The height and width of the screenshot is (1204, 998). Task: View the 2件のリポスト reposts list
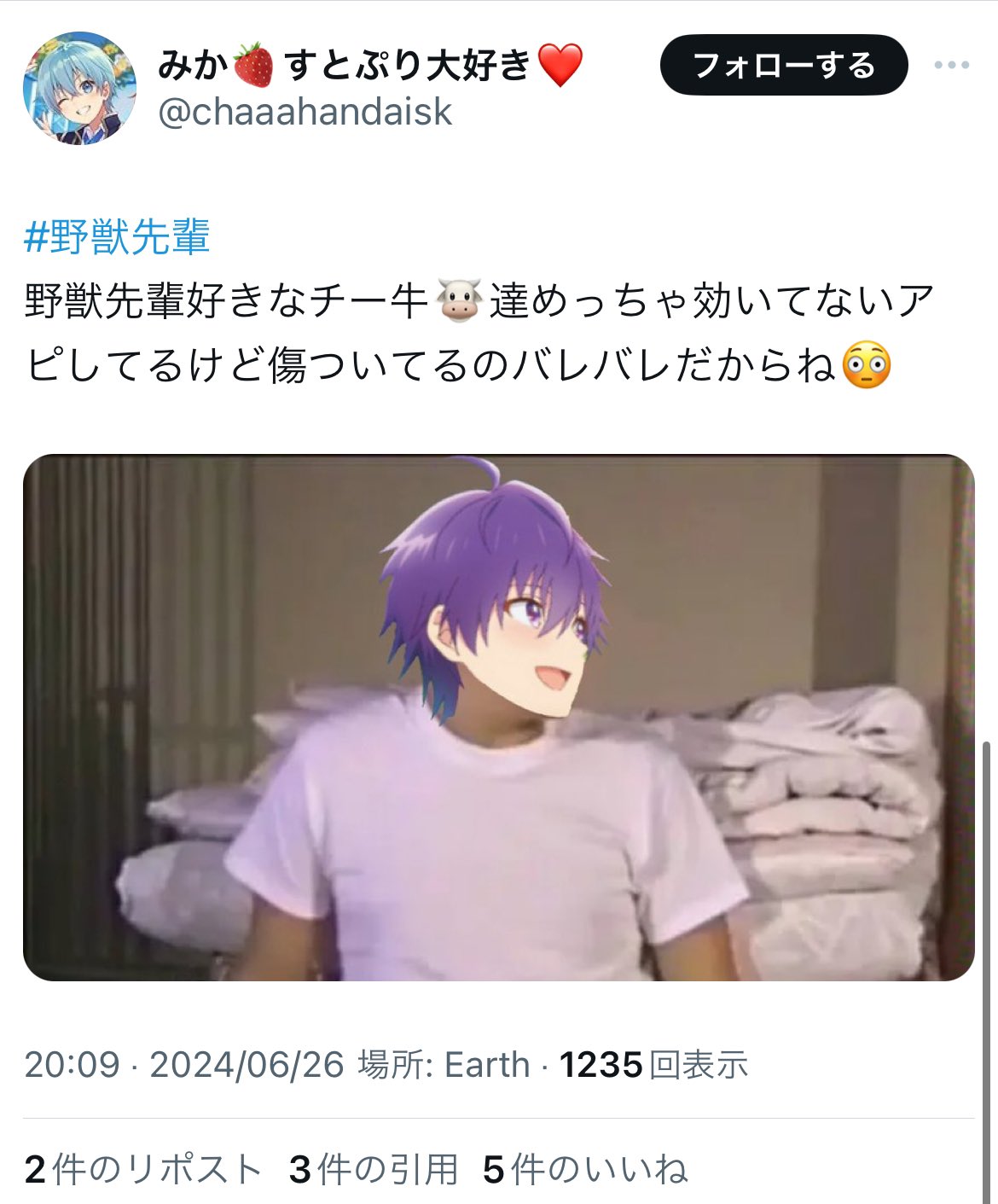click(x=142, y=1169)
